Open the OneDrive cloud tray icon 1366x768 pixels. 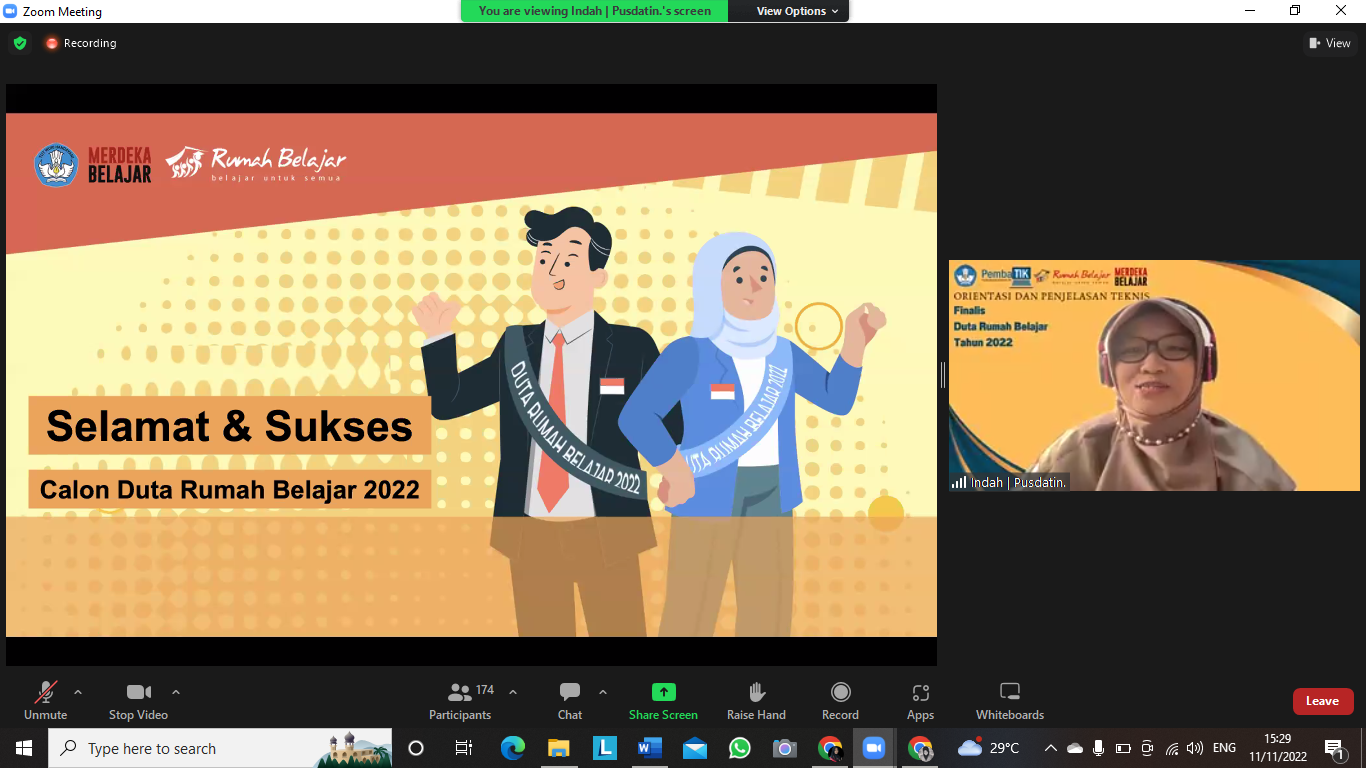(1075, 748)
